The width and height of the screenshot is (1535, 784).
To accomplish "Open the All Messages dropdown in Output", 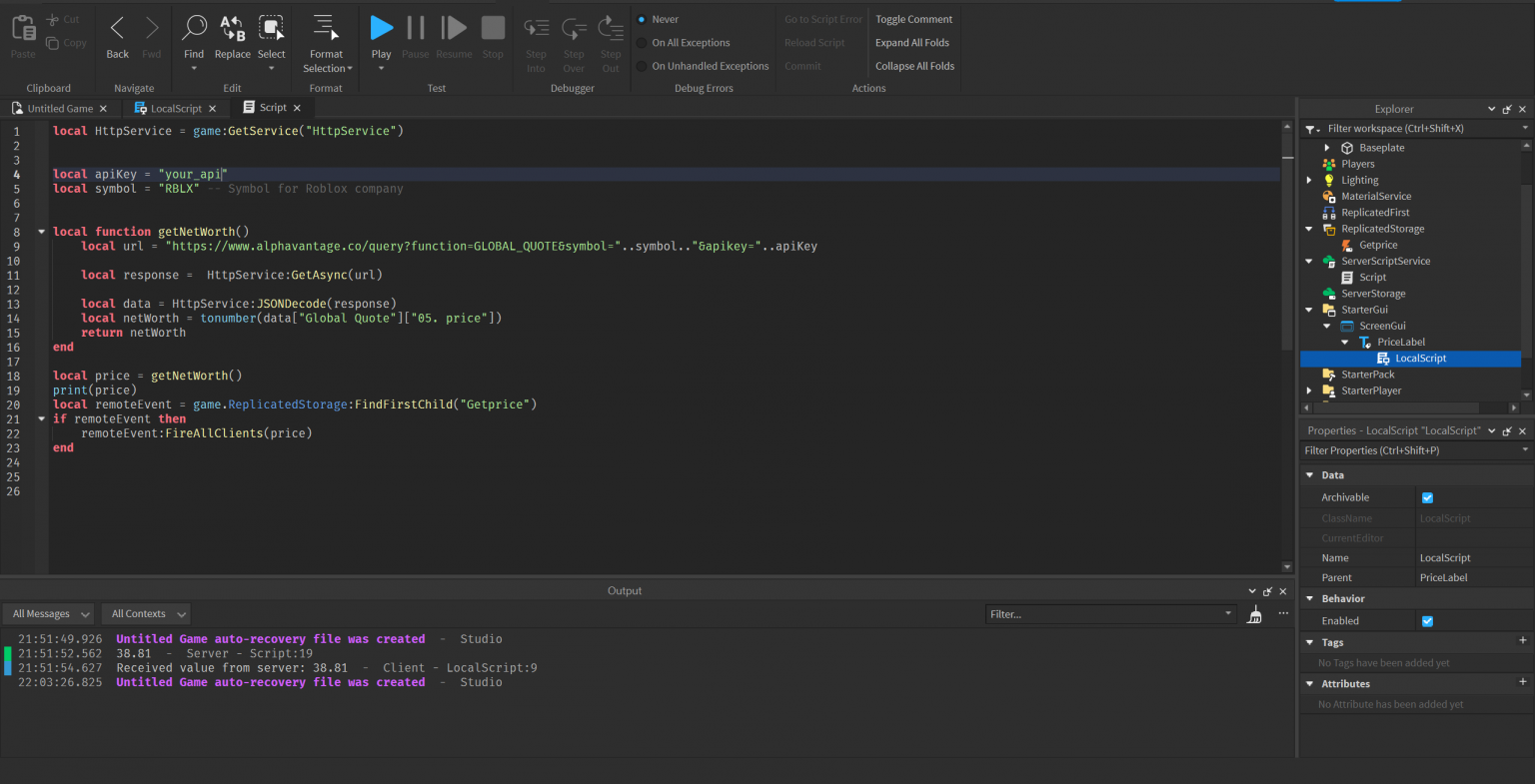I will (47, 613).
